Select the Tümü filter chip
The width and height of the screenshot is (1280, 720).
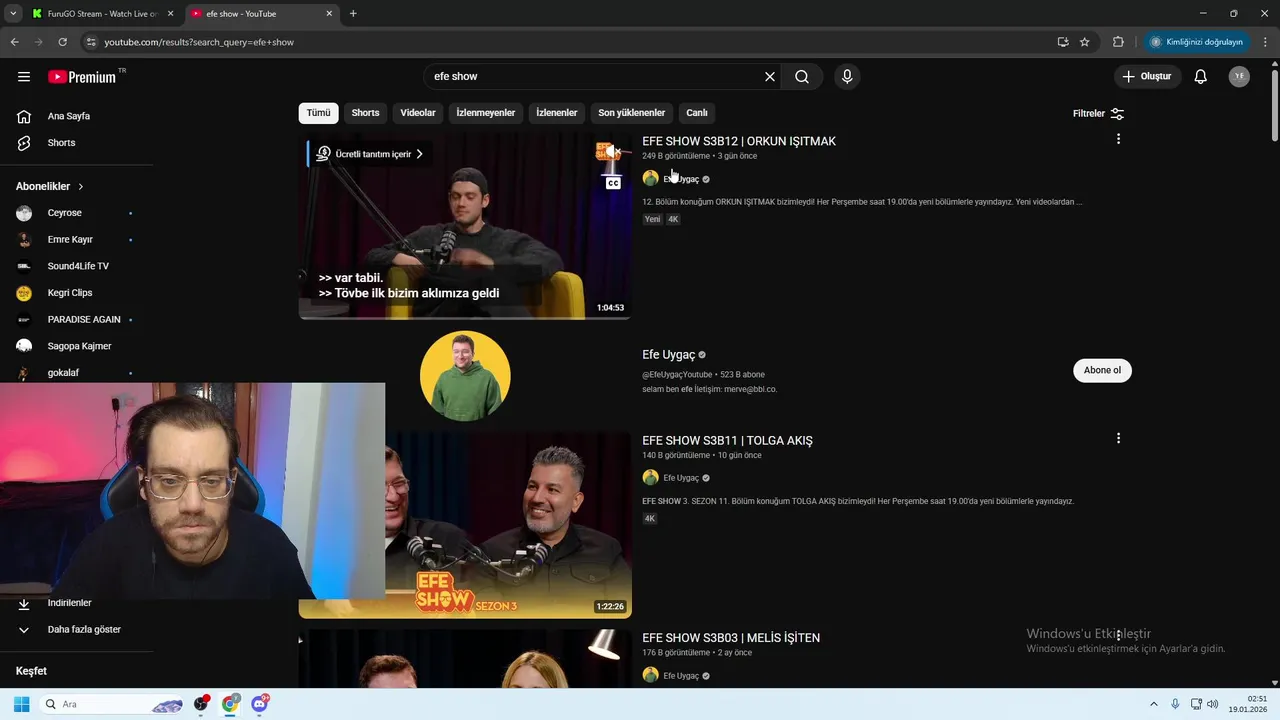[318, 113]
